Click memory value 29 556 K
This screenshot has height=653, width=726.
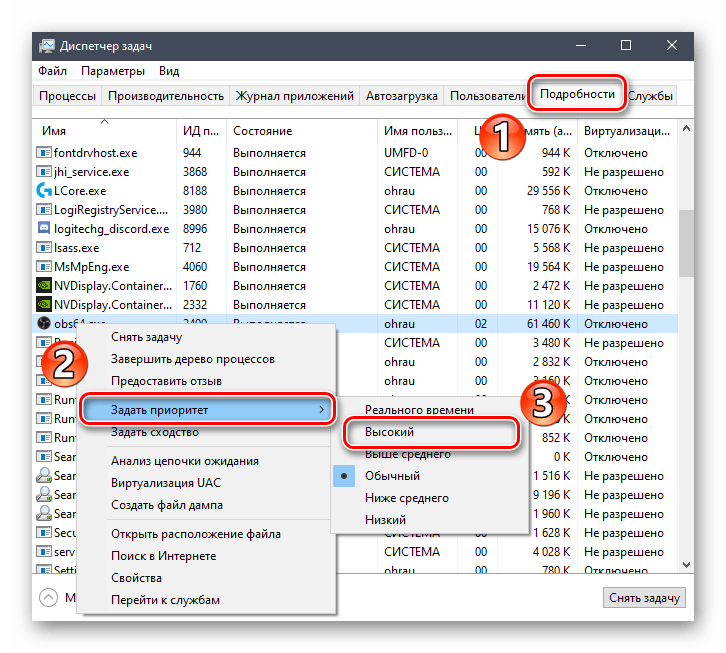click(x=548, y=191)
